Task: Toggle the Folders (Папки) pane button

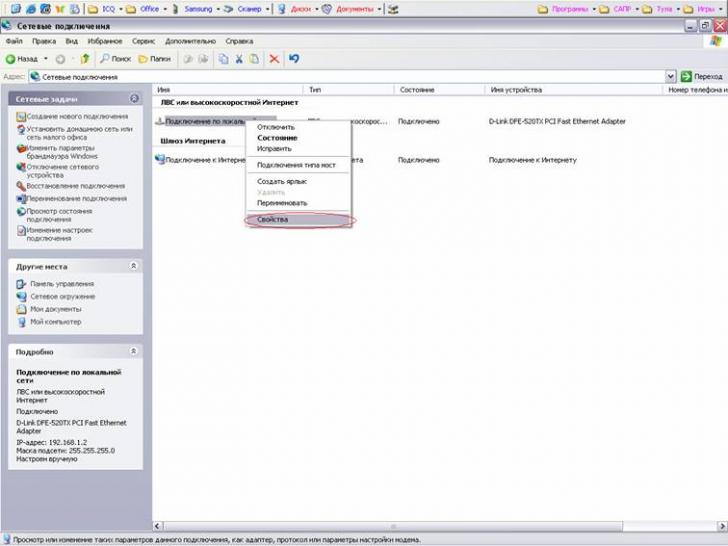Action: [155, 59]
